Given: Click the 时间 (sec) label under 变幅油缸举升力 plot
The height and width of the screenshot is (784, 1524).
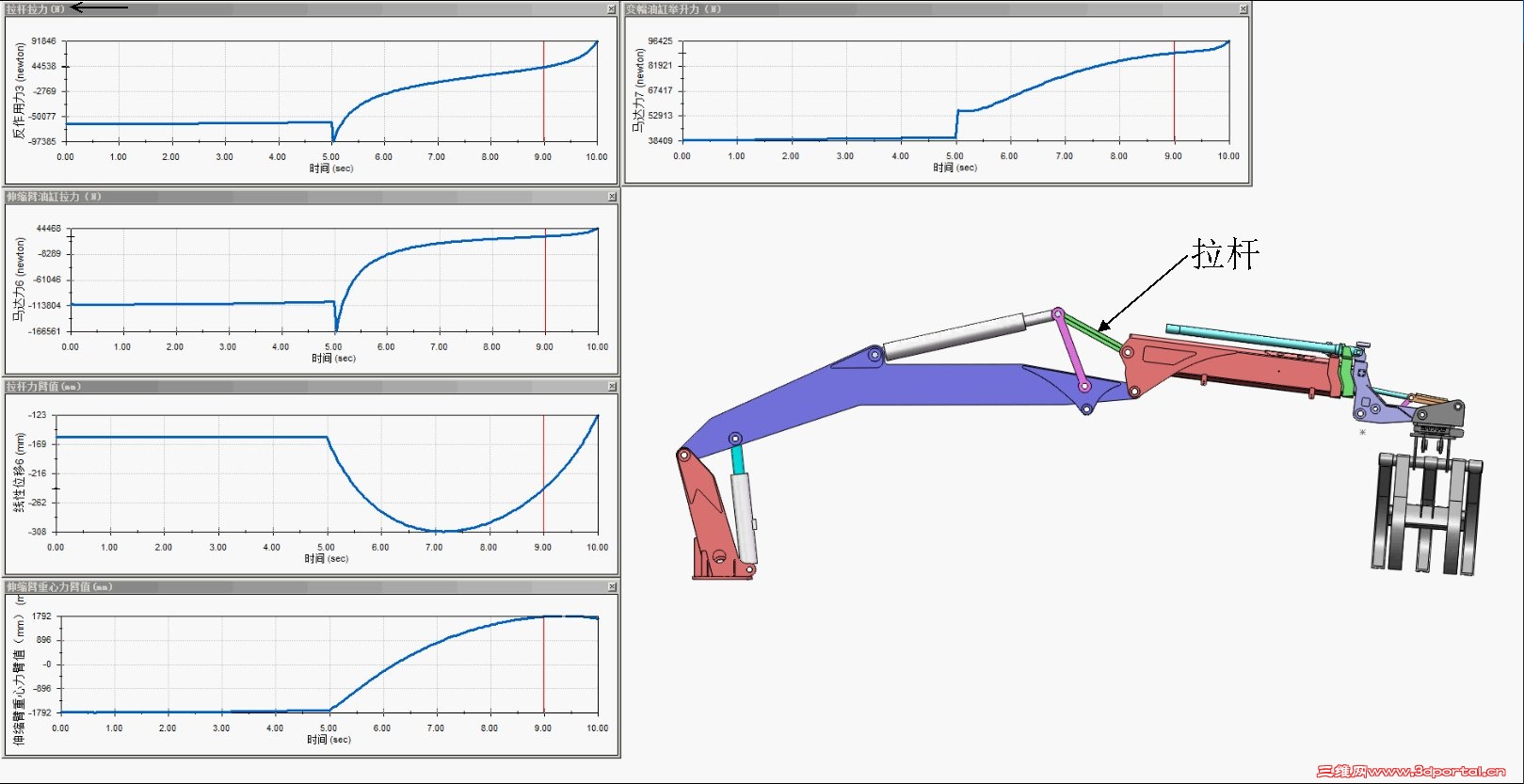Looking at the screenshot, I should point(955,168).
